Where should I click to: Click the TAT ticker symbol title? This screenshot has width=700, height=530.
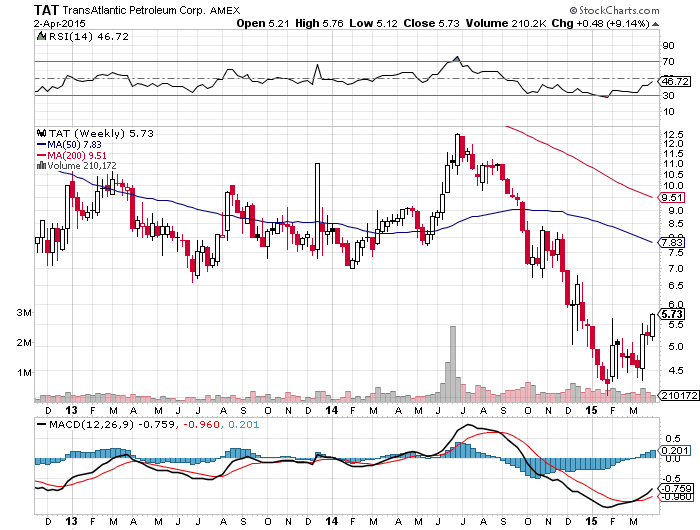46,10
